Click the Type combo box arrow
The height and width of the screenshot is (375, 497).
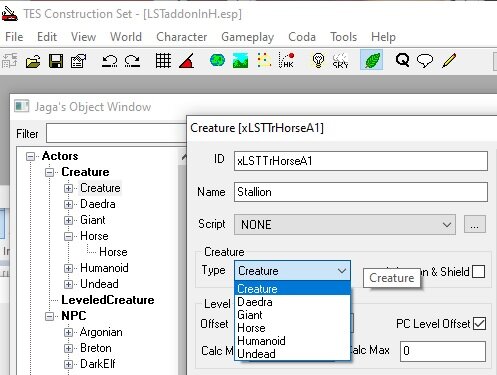pos(342,271)
